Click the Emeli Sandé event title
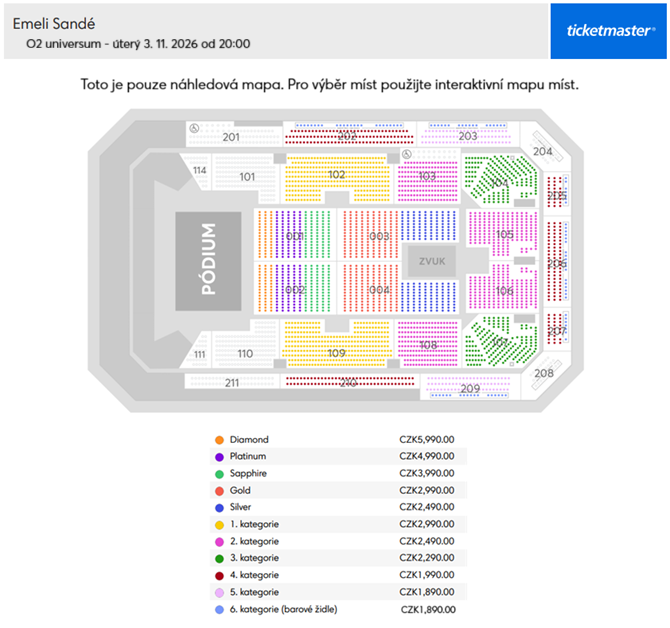Viewport: 670px width, 628px height. pyautogui.click(x=54, y=21)
